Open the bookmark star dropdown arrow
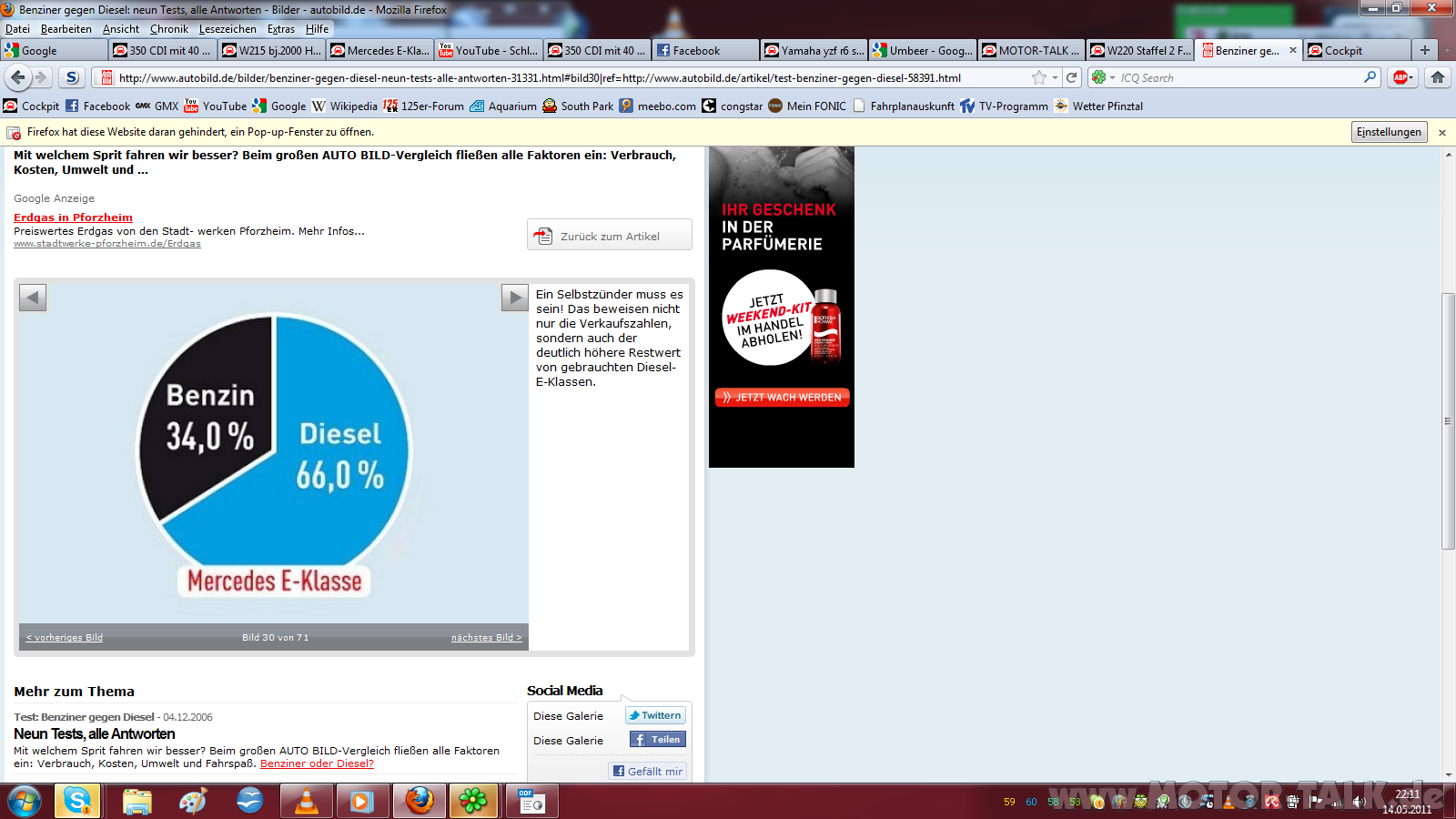1456x819 pixels. point(1055,77)
